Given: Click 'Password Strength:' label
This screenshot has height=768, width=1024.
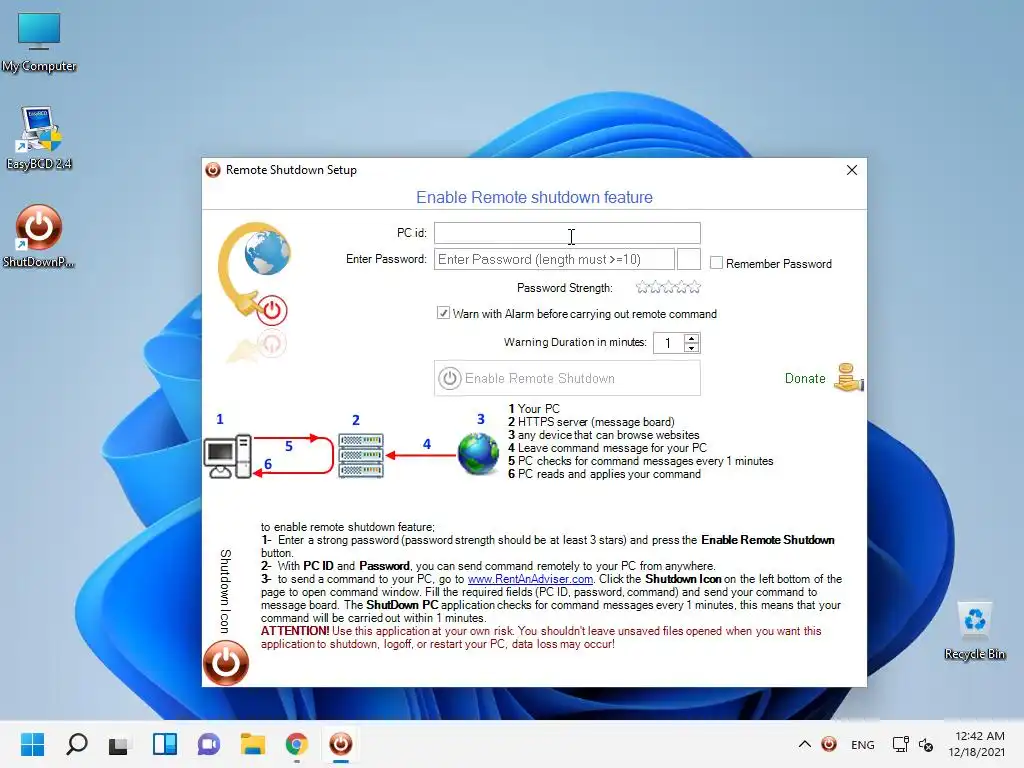Looking at the screenshot, I should pyautogui.click(x=565, y=288).
